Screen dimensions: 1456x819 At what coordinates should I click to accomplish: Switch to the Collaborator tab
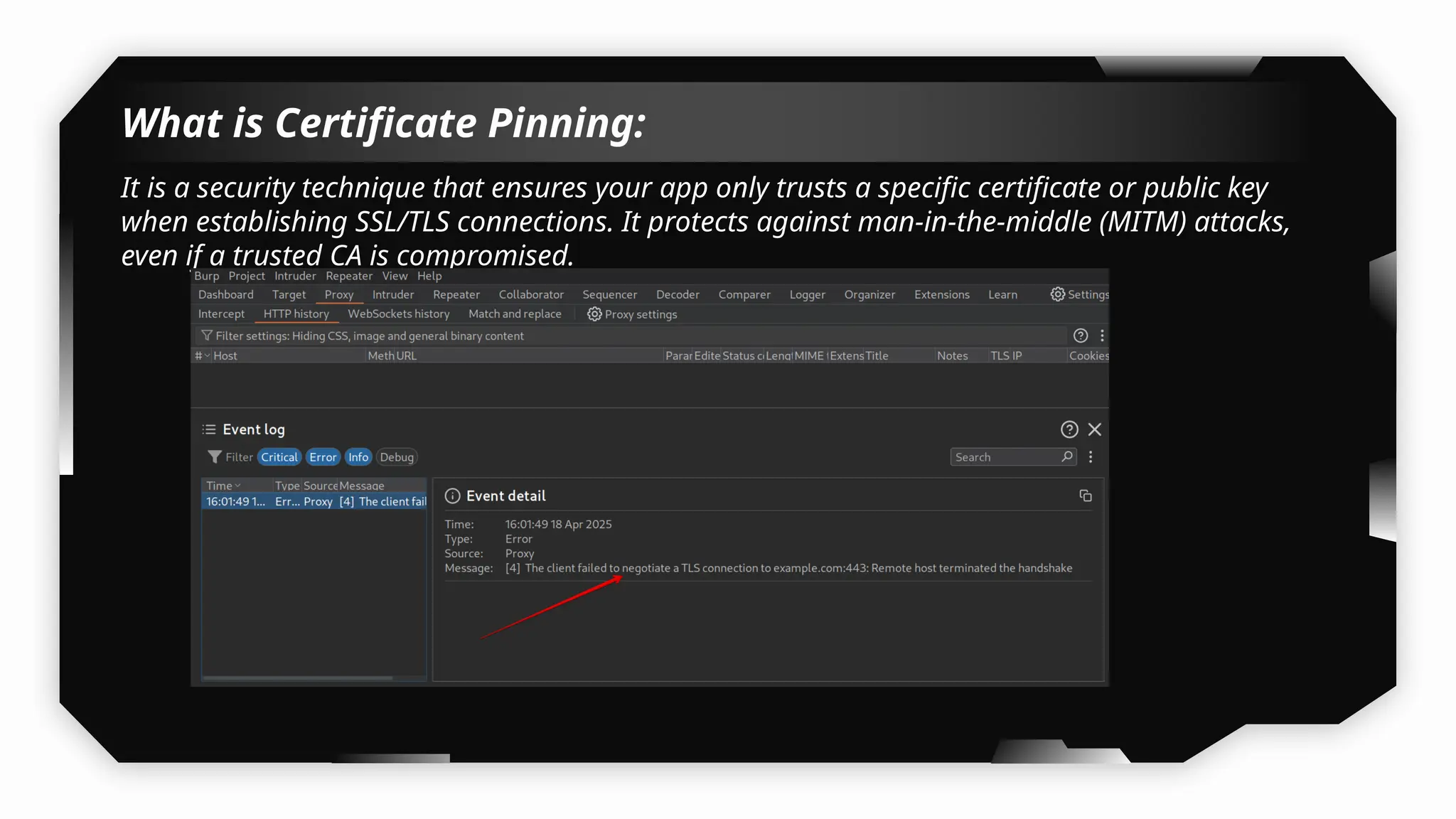pos(531,294)
